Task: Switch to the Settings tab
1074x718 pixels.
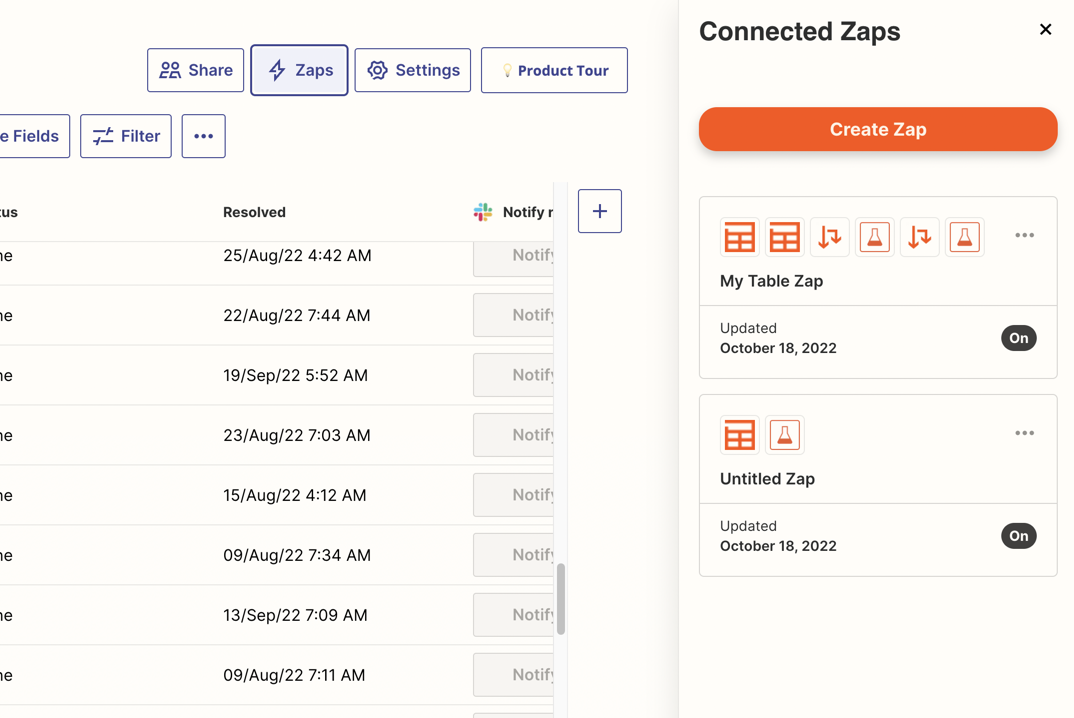Action: pos(412,70)
